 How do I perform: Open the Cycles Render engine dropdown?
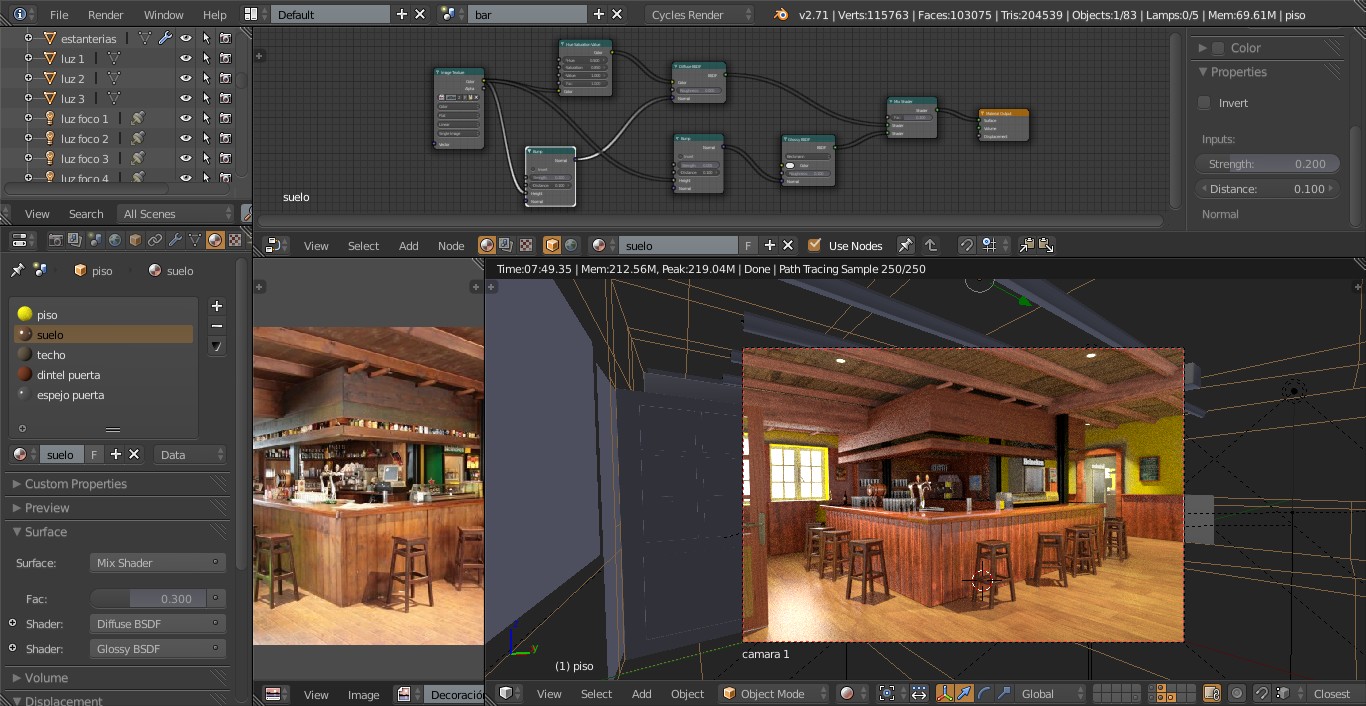tap(699, 15)
